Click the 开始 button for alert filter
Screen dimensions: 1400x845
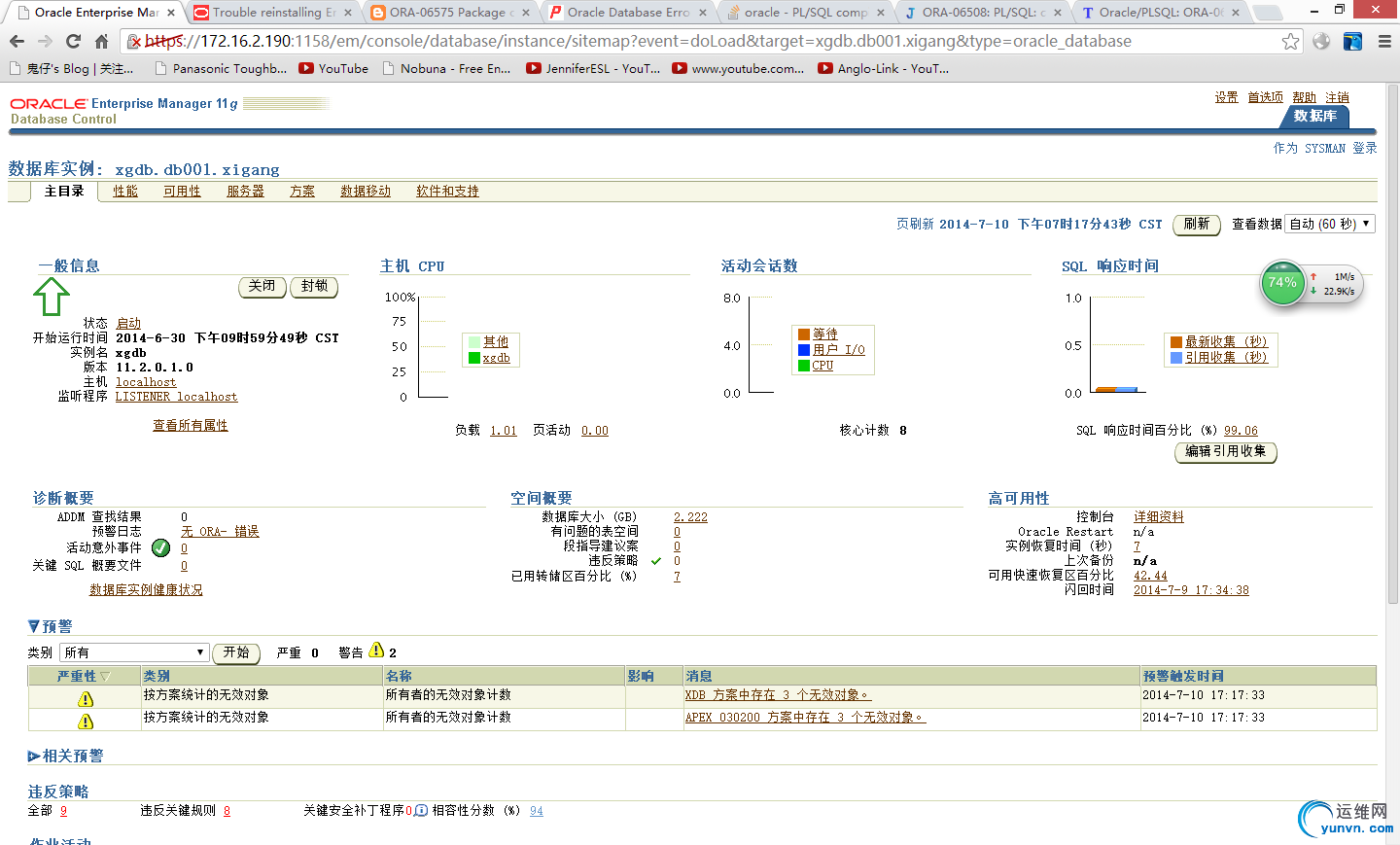tap(236, 653)
